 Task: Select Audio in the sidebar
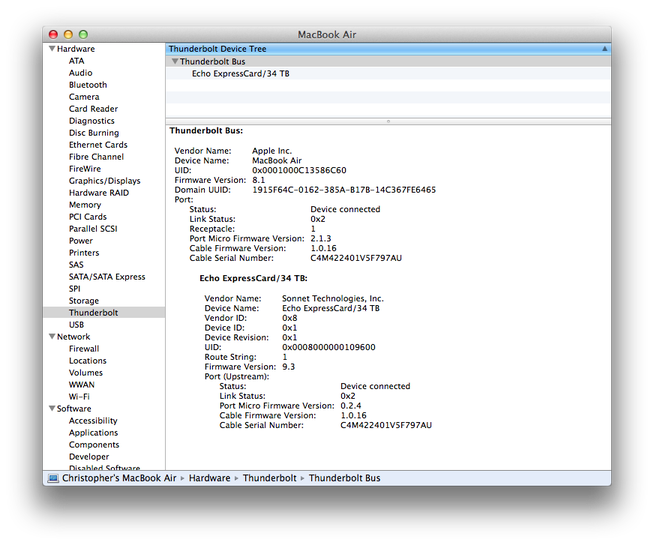coord(80,73)
